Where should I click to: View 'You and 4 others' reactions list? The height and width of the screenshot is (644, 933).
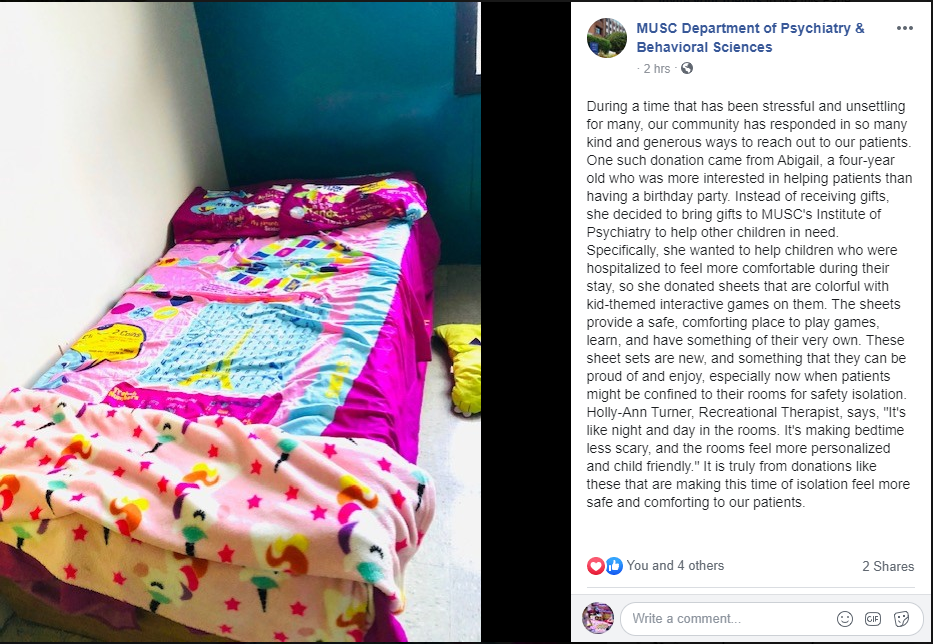[x=675, y=565]
